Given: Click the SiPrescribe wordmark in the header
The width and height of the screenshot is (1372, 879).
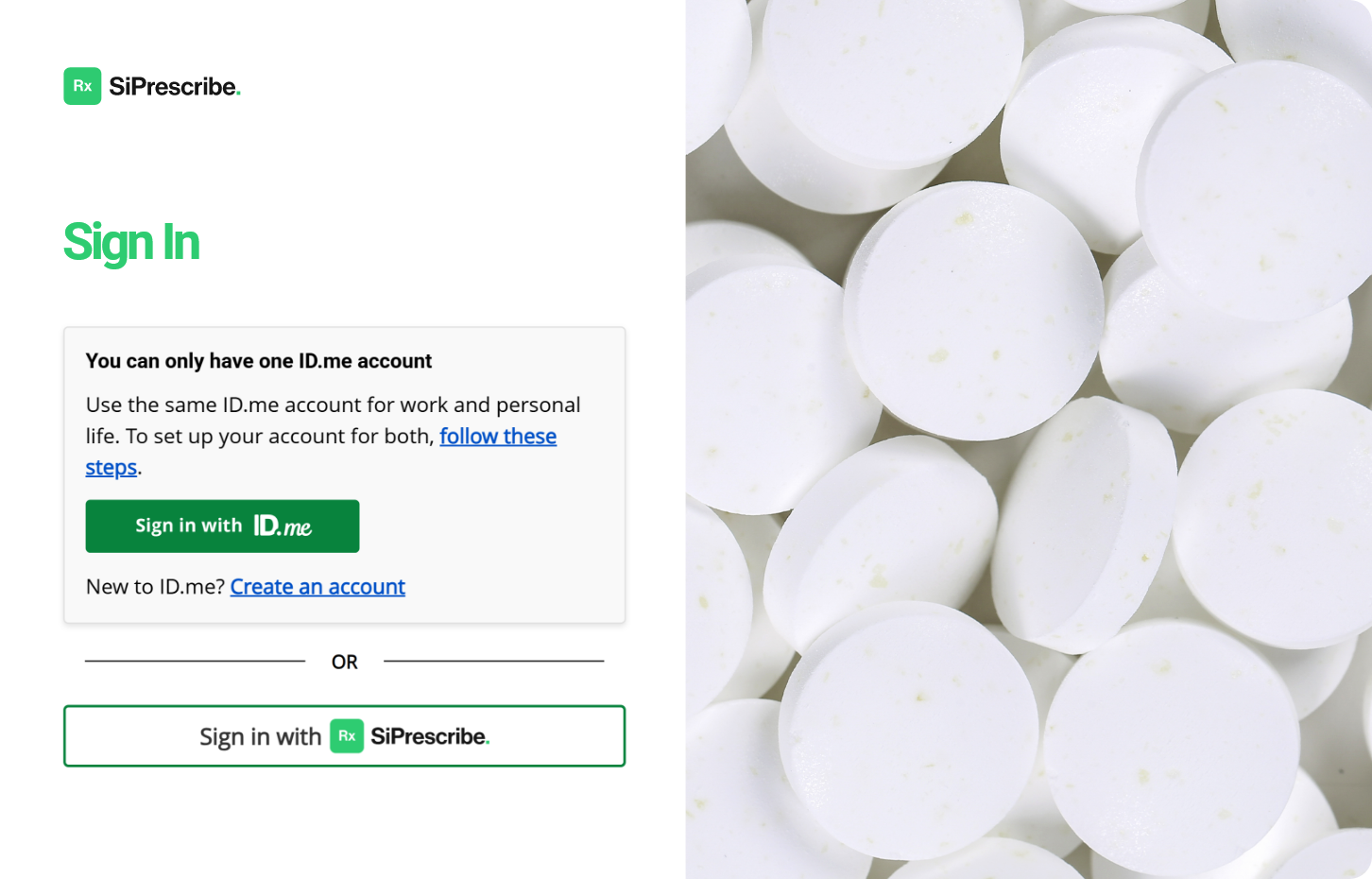Looking at the screenshot, I should click(174, 87).
